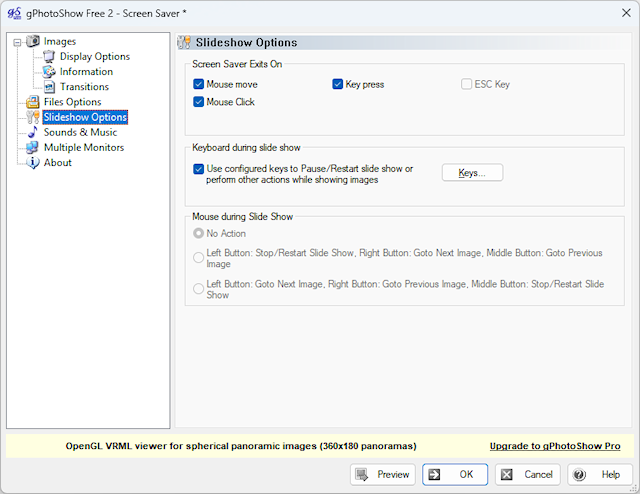The height and width of the screenshot is (494, 640).
Task: Open Multiple Monitors settings
Action: coord(84,147)
